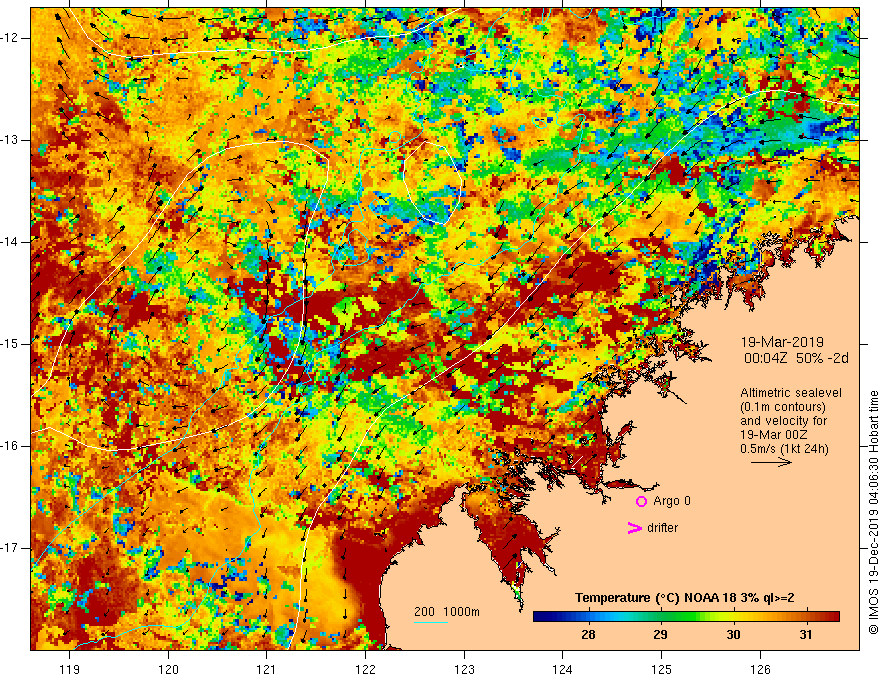Screen dimensions: 880x680
Task: Click the color bar value 28
Action: [x=588, y=635]
